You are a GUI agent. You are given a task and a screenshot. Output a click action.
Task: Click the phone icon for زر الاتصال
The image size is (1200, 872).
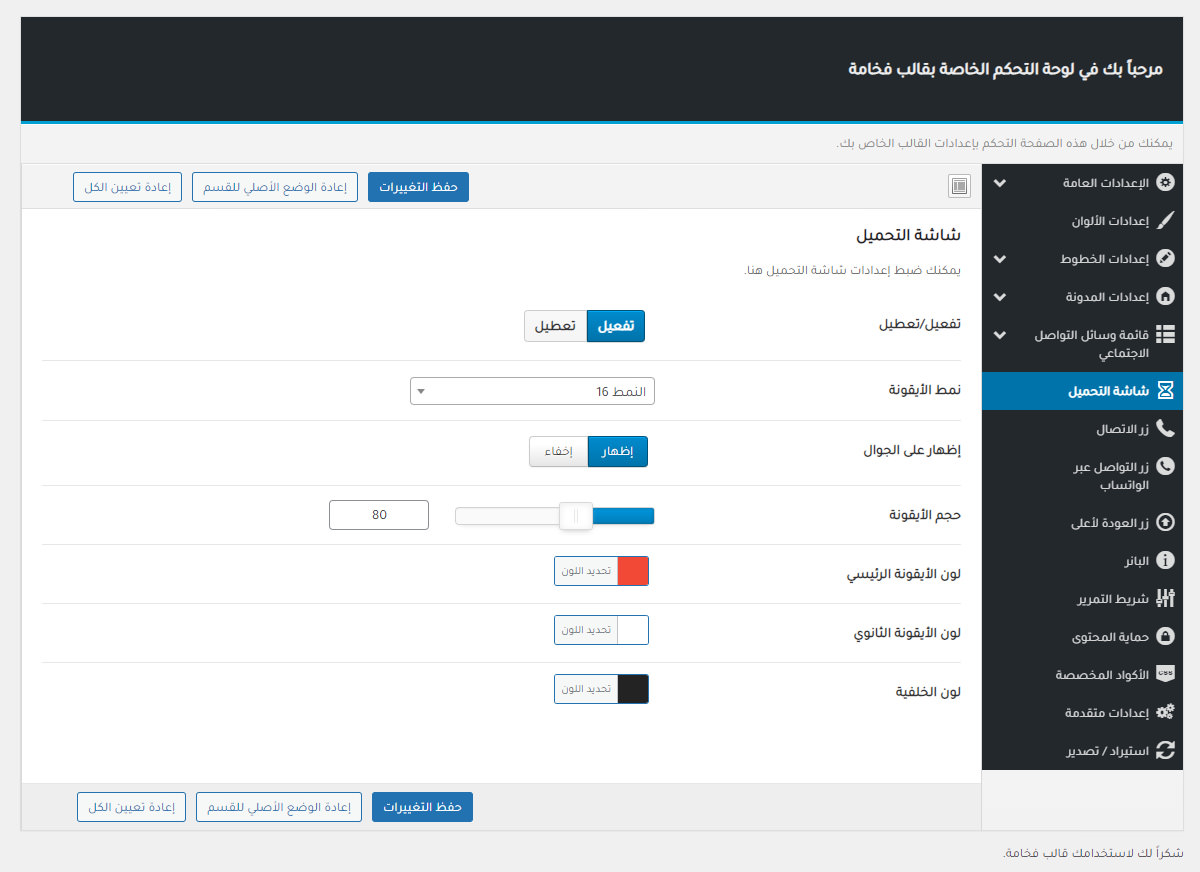click(x=1165, y=429)
